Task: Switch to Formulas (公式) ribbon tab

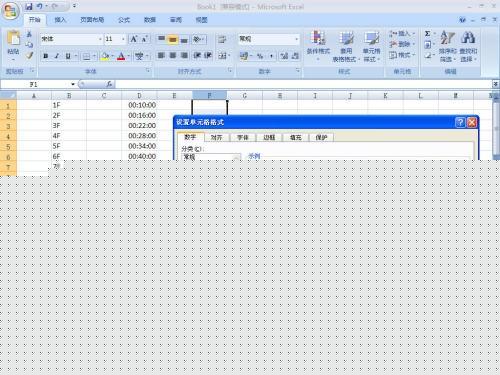Action: click(x=124, y=20)
